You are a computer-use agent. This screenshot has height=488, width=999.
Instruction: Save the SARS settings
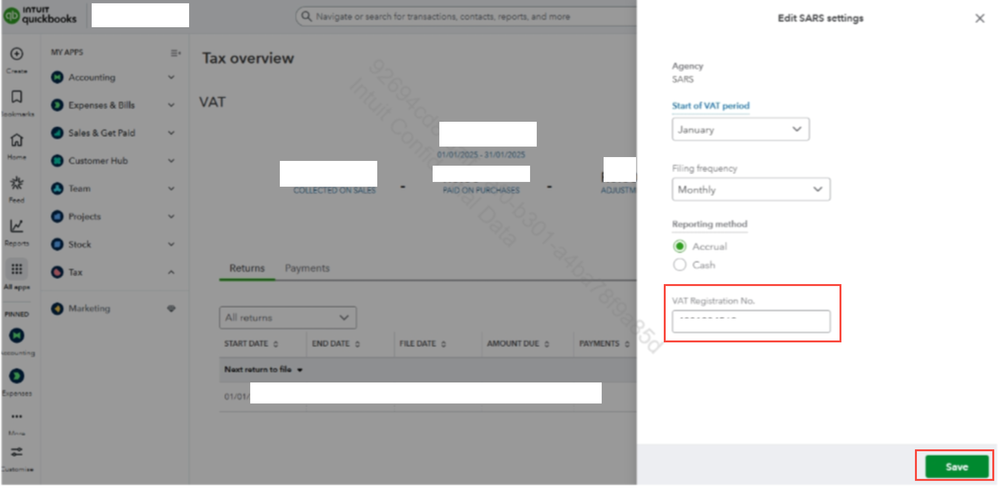[x=957, y=467]
